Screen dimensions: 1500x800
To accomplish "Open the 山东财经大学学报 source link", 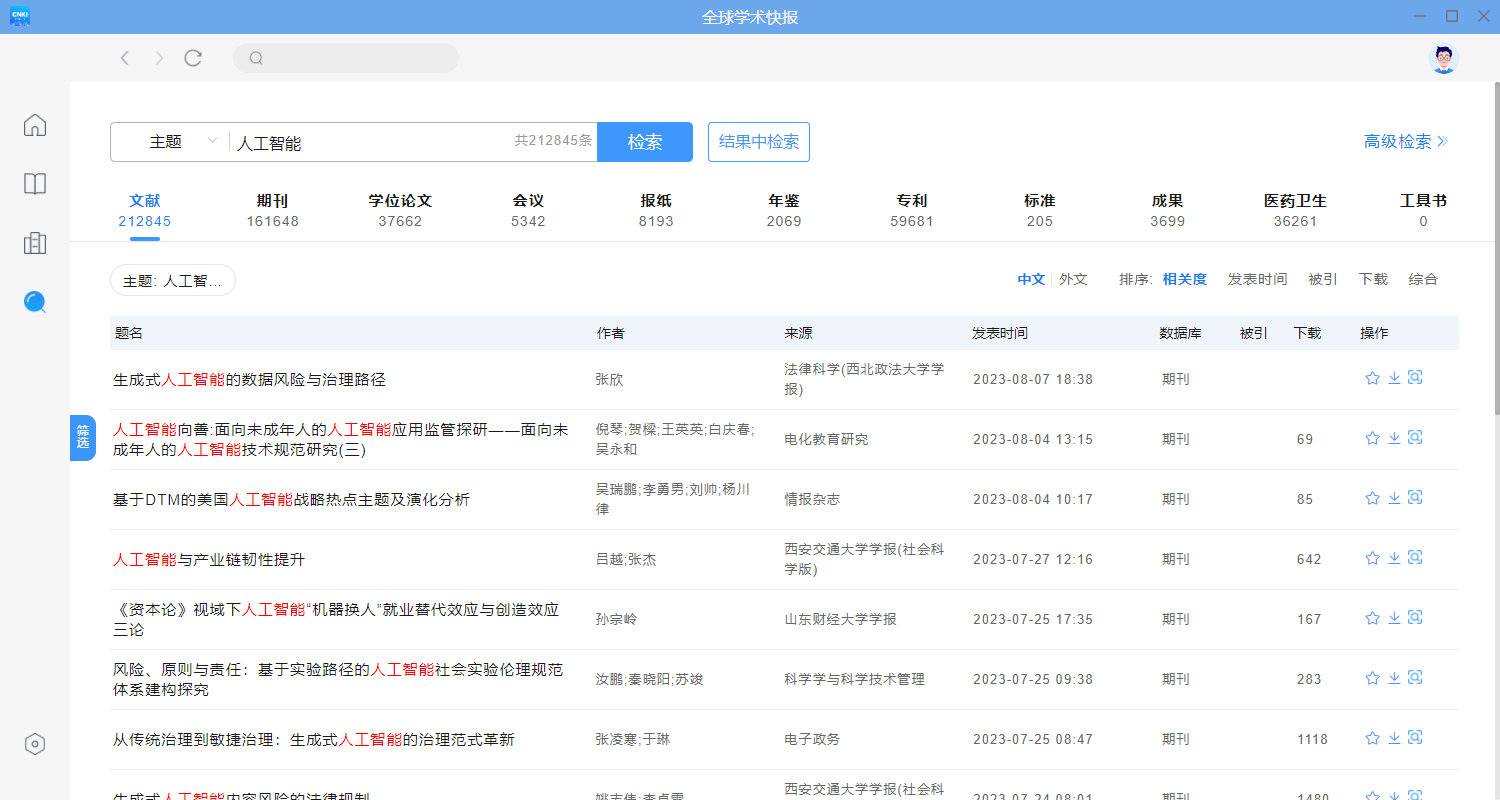I will [840, 619].
